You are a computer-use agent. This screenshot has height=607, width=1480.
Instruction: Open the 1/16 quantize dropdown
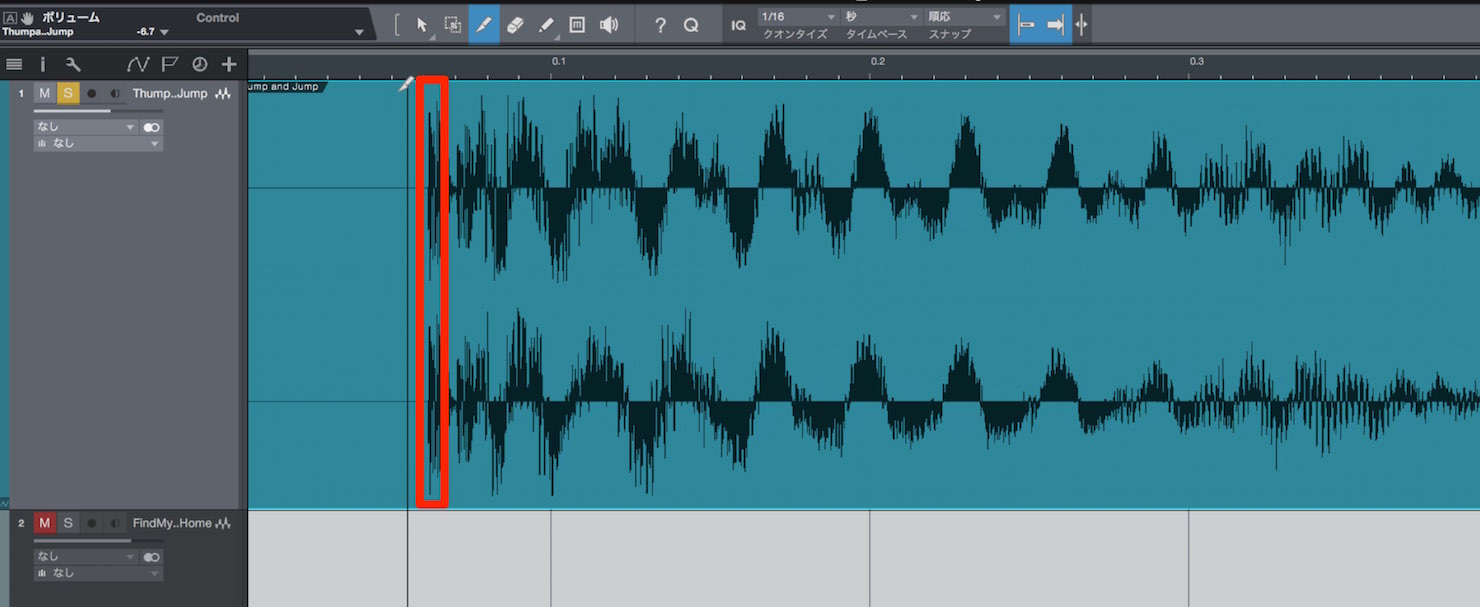799,17
